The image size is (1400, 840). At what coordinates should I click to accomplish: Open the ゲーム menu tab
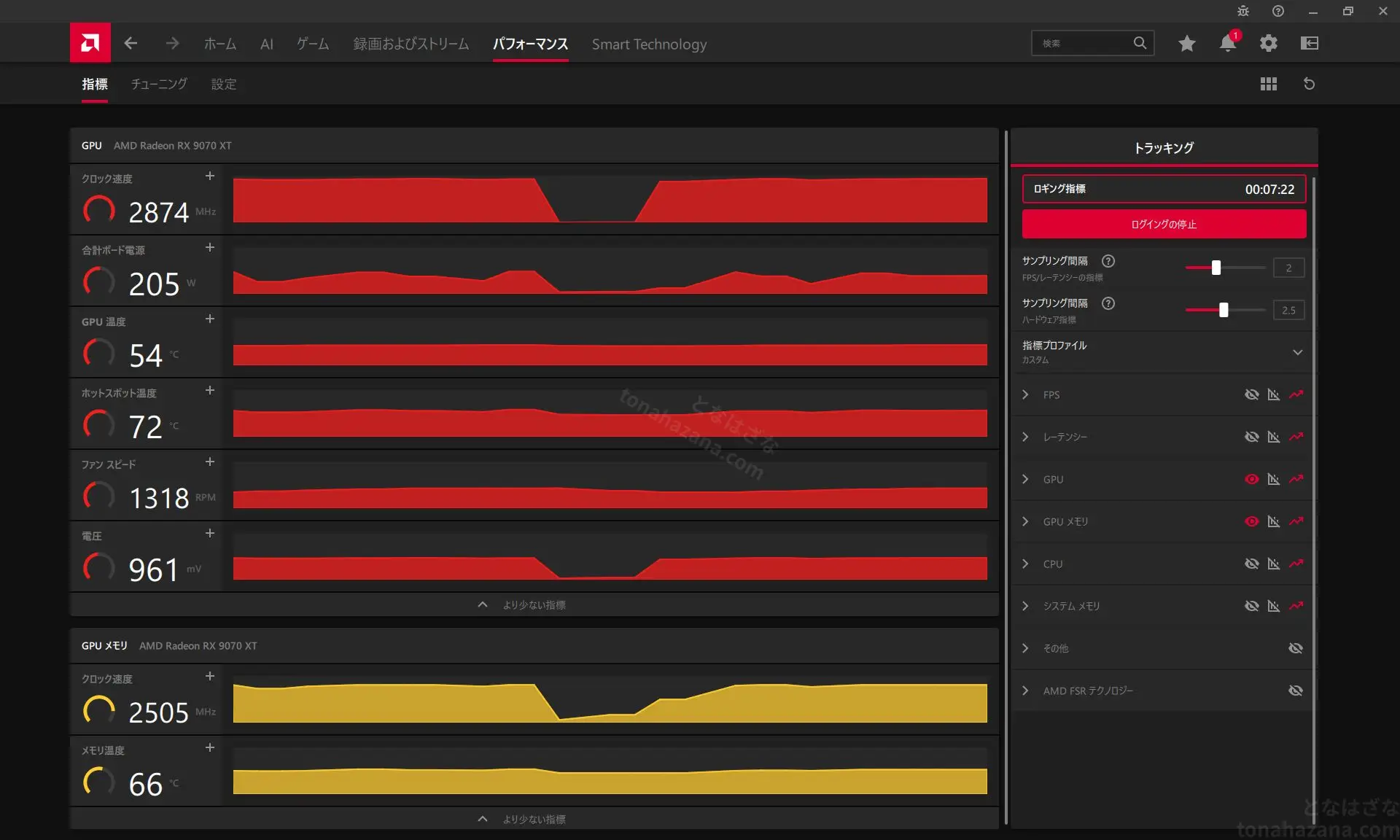313,44
